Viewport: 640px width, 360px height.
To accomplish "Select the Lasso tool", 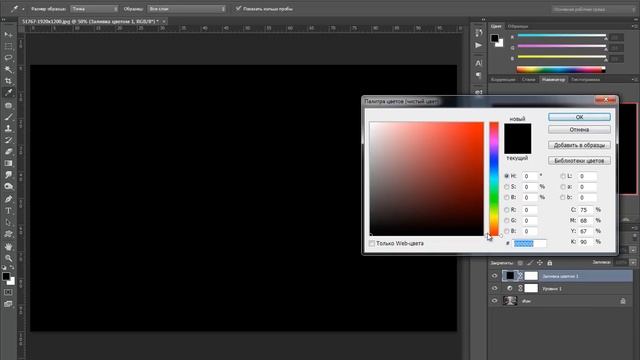I will click(8, 58).
